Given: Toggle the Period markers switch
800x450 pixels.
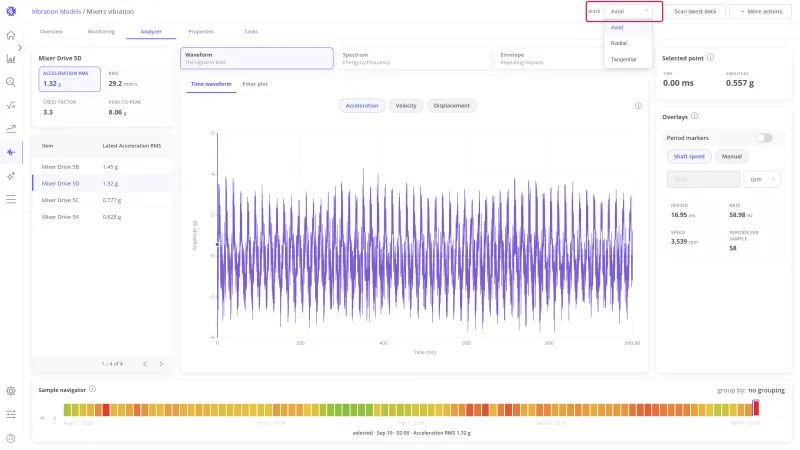Looking at the screenshot, I should 764,138.
